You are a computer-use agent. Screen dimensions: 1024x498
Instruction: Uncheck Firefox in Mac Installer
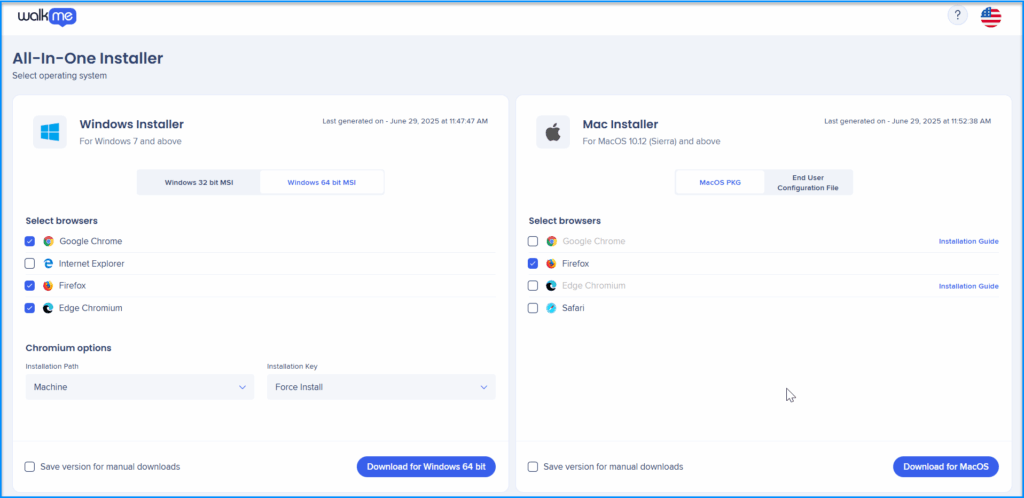click(x=533, y=264)
